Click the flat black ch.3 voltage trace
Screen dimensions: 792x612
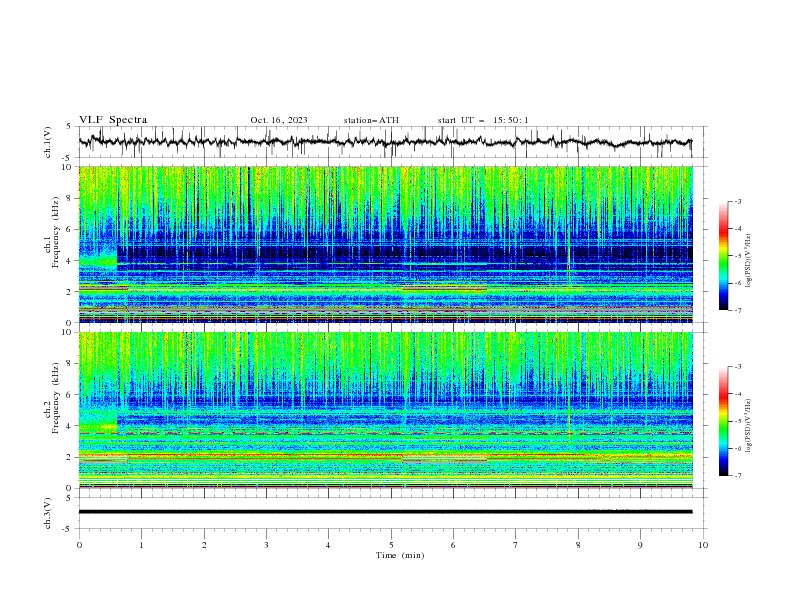385,512
